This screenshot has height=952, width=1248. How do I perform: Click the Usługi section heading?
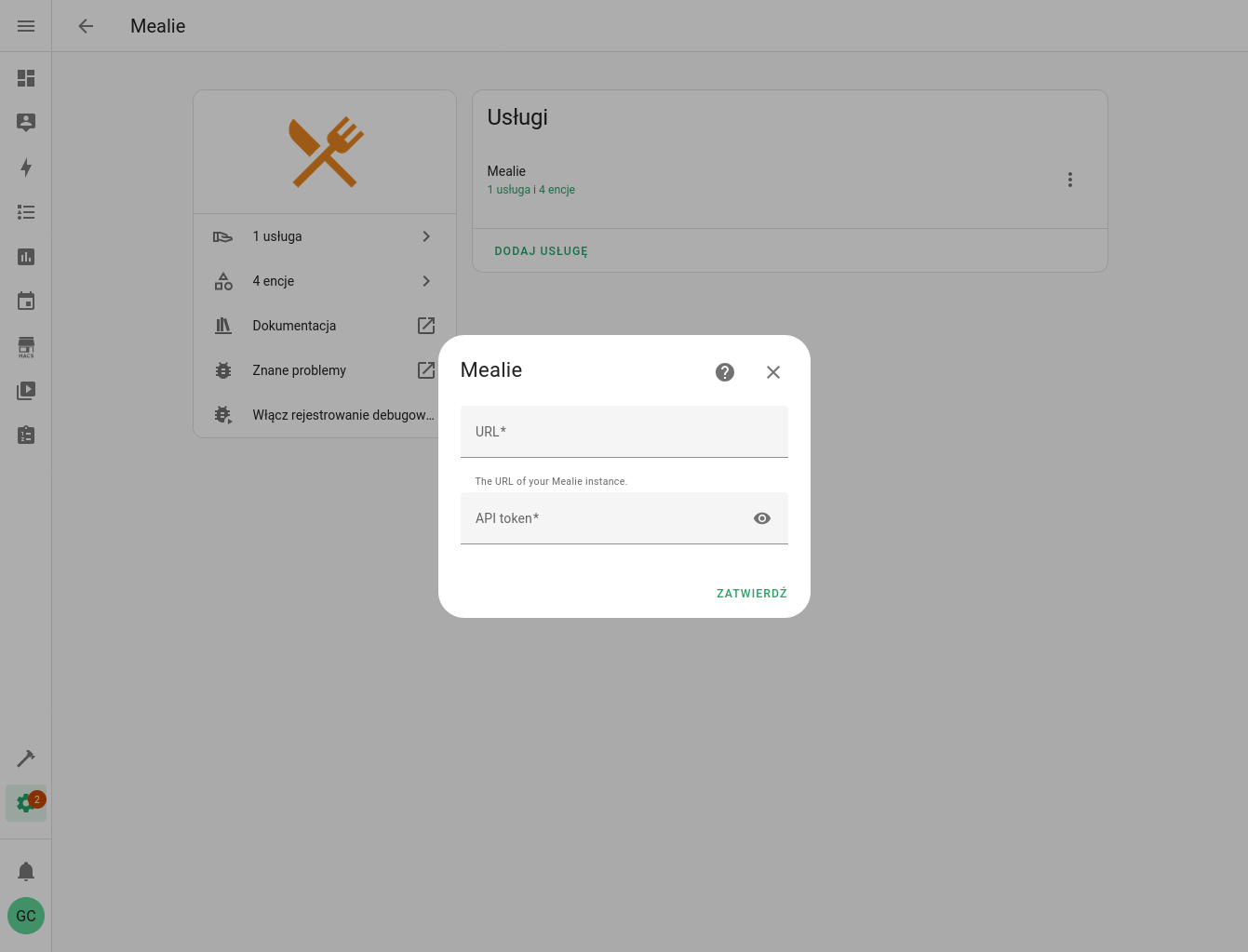pos(517,117)
